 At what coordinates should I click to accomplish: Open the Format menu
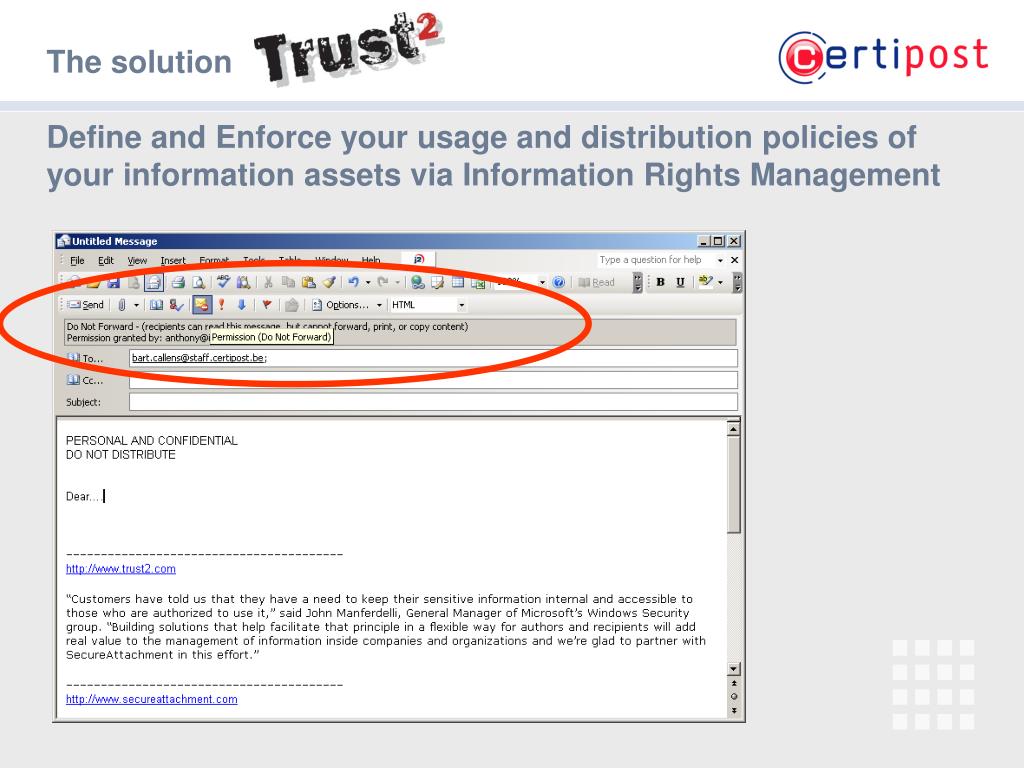tap(214, 260)
